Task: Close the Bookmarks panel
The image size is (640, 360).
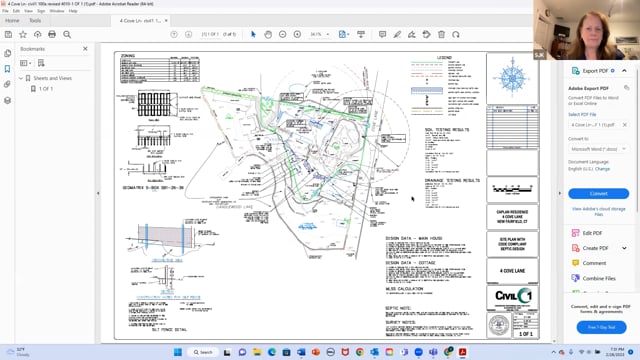Action: pos(85,49)
